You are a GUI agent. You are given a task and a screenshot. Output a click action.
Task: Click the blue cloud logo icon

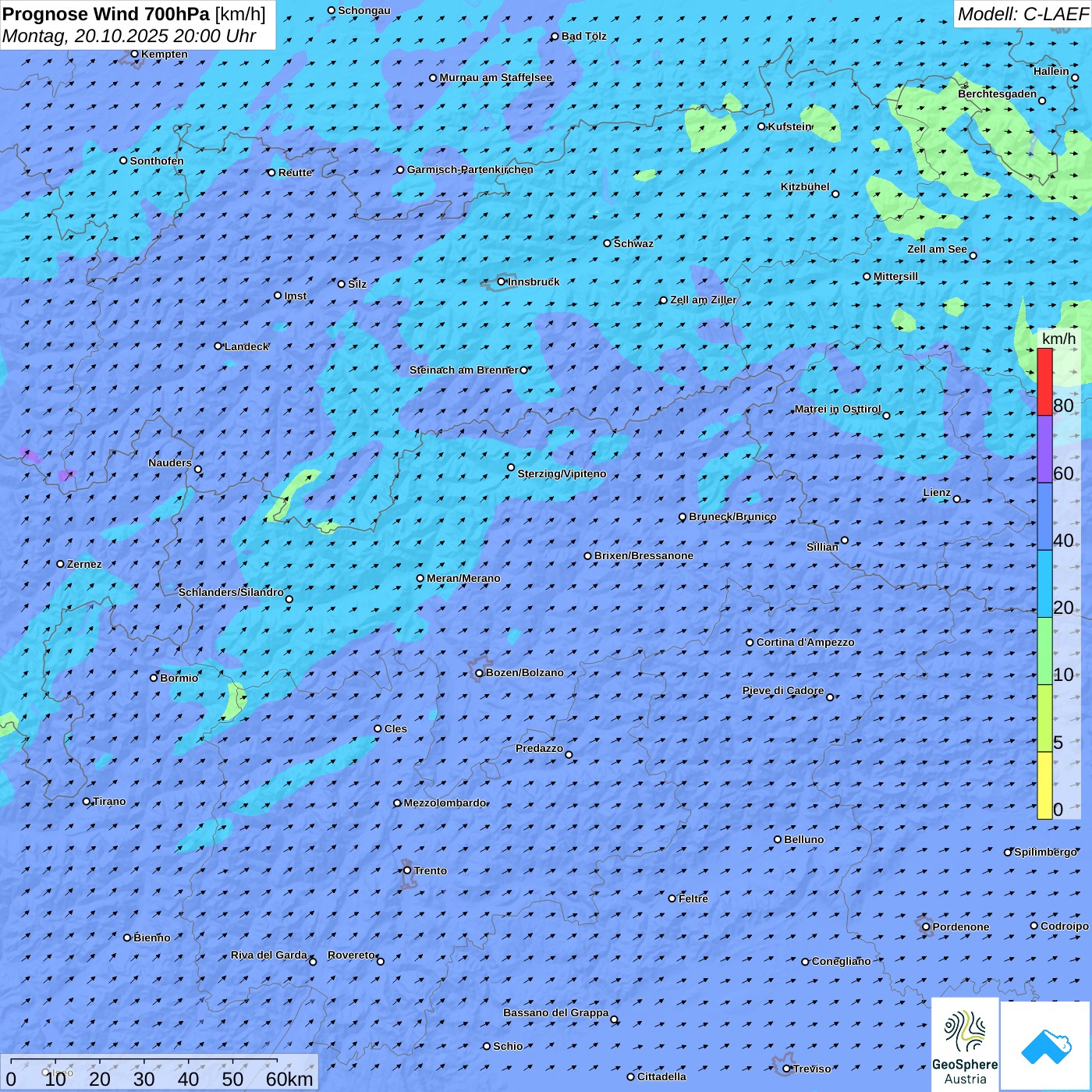click(x=1046, y=1047)
